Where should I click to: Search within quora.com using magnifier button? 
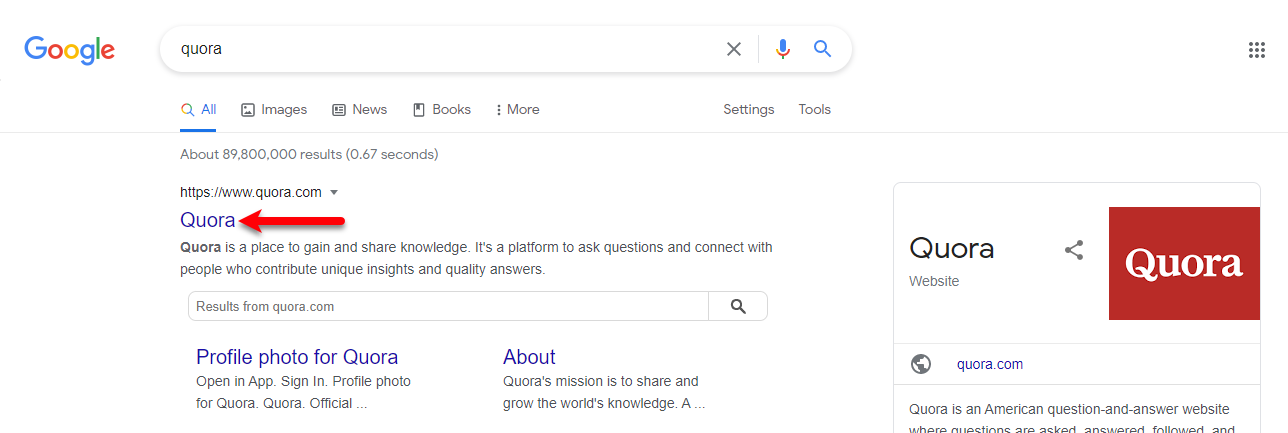[x=738, y=306]
